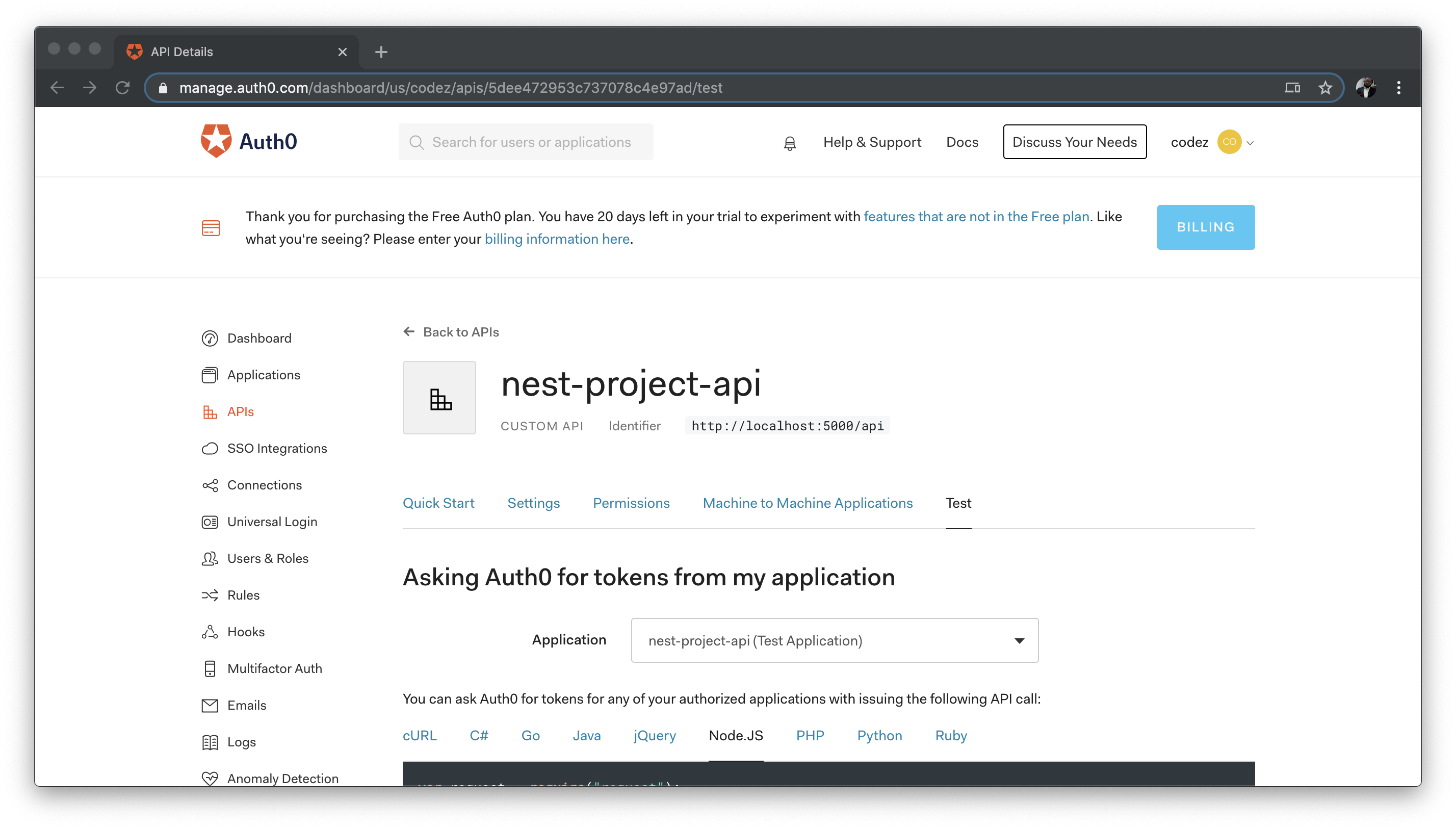Expand the Application select dropdown
Image resolution: width=1456 pixels, height=829 pixels.
pyautogui.click(x=835, y=640)
